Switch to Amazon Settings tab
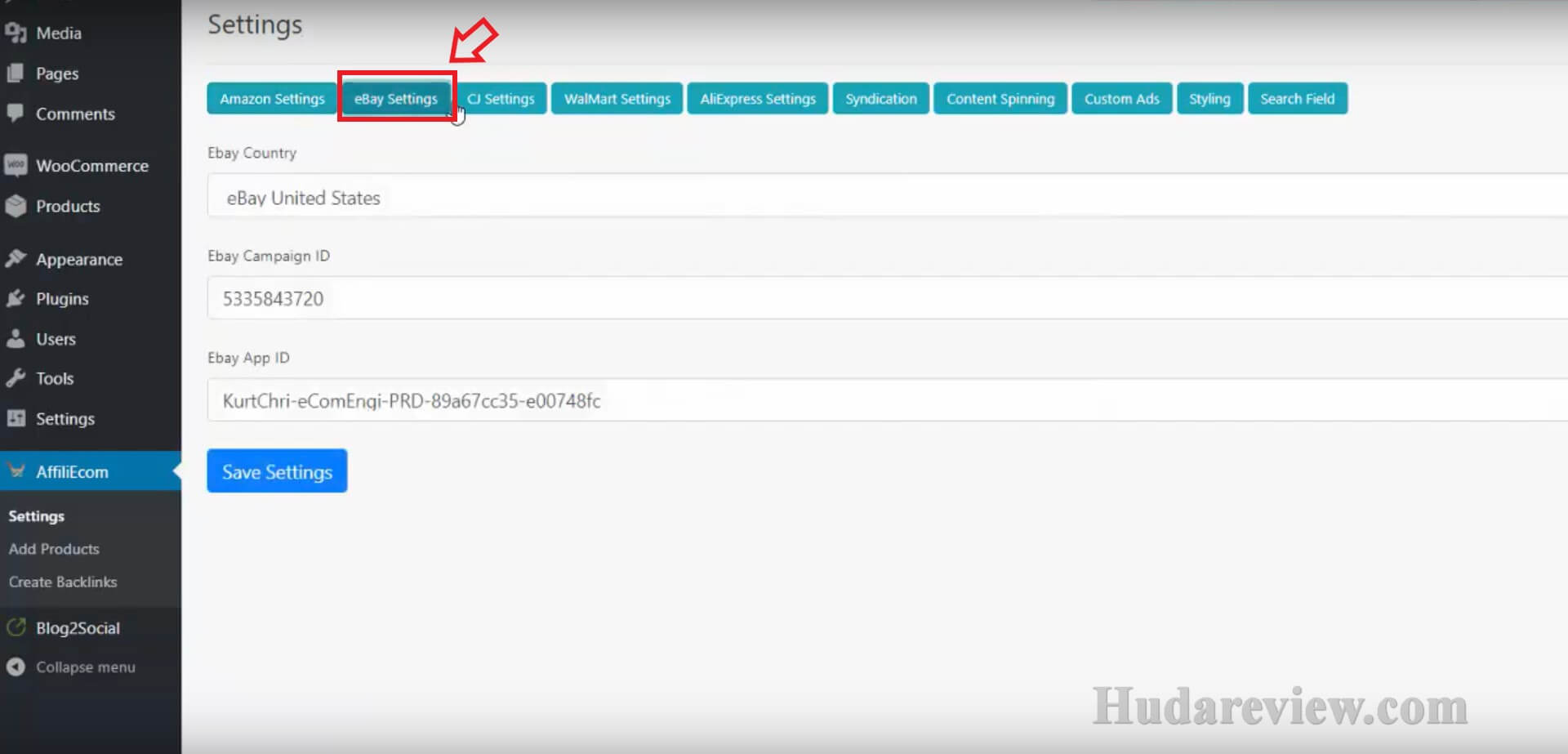The image size is (1568, 754). click(x=272, y=99)
